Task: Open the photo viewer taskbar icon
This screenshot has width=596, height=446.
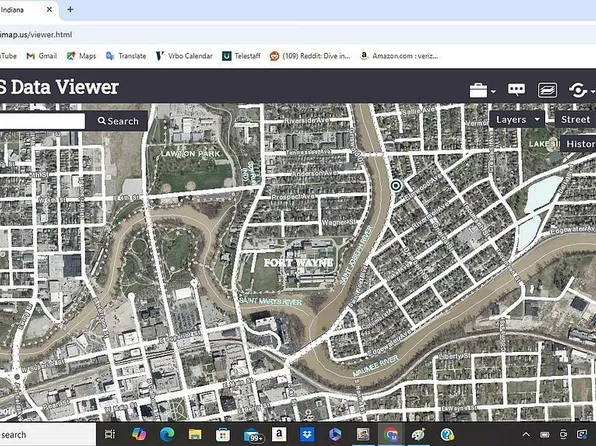Action: (363, 434)
